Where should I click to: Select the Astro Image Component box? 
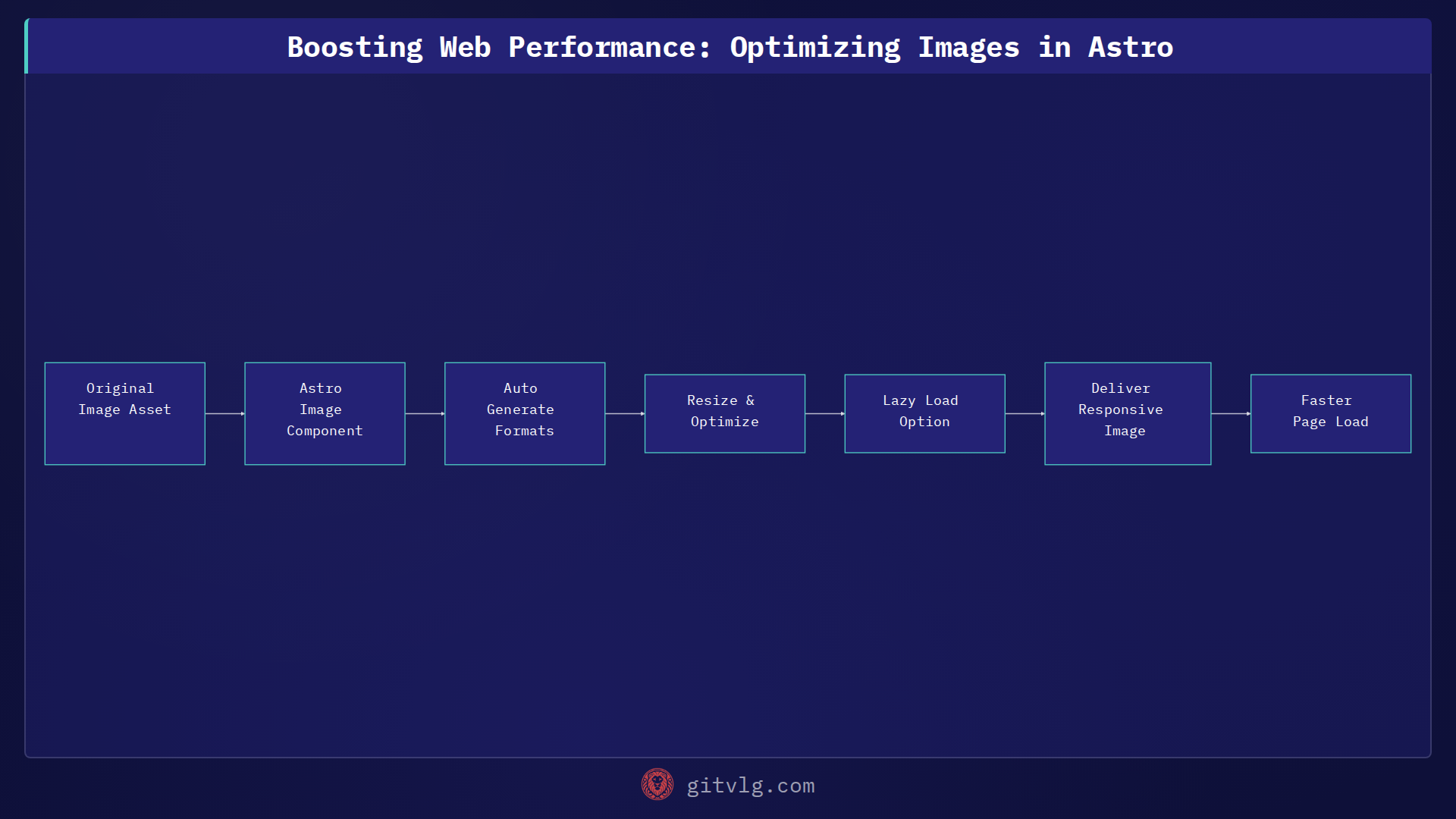(x=325, y=413)
